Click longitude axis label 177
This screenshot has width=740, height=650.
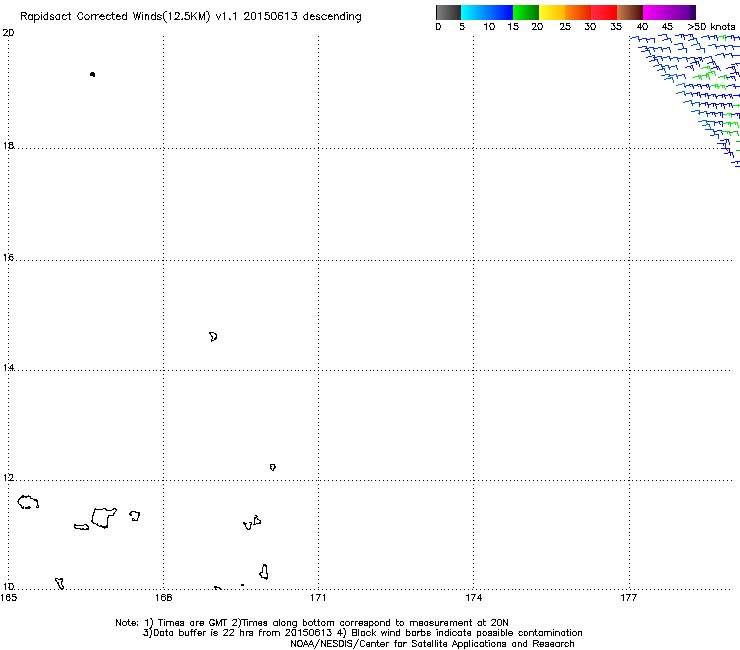628,598
